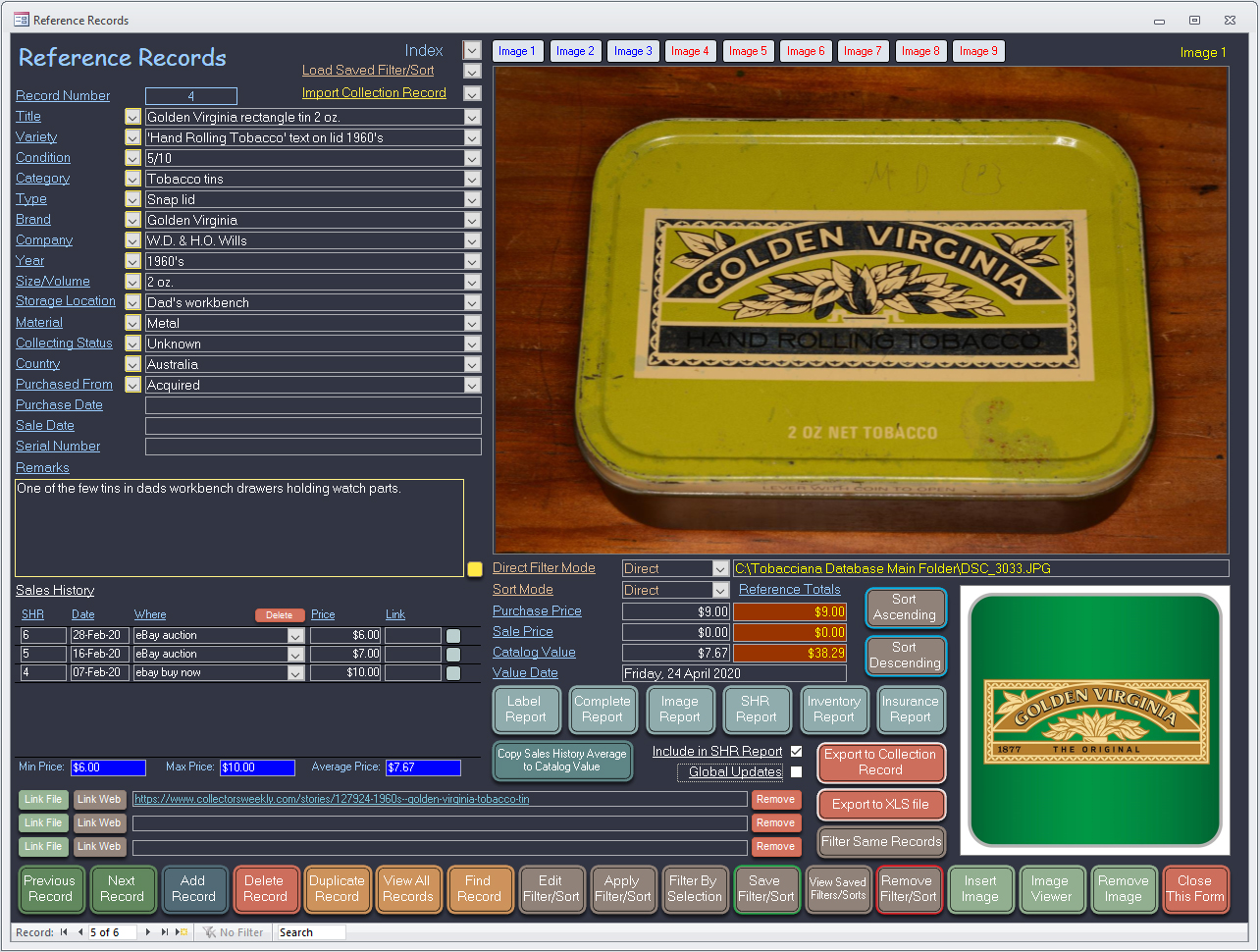Screen dimensions: 1260x952
Task: Click gray square on $10.00 sales row
Action: point(453,673)
